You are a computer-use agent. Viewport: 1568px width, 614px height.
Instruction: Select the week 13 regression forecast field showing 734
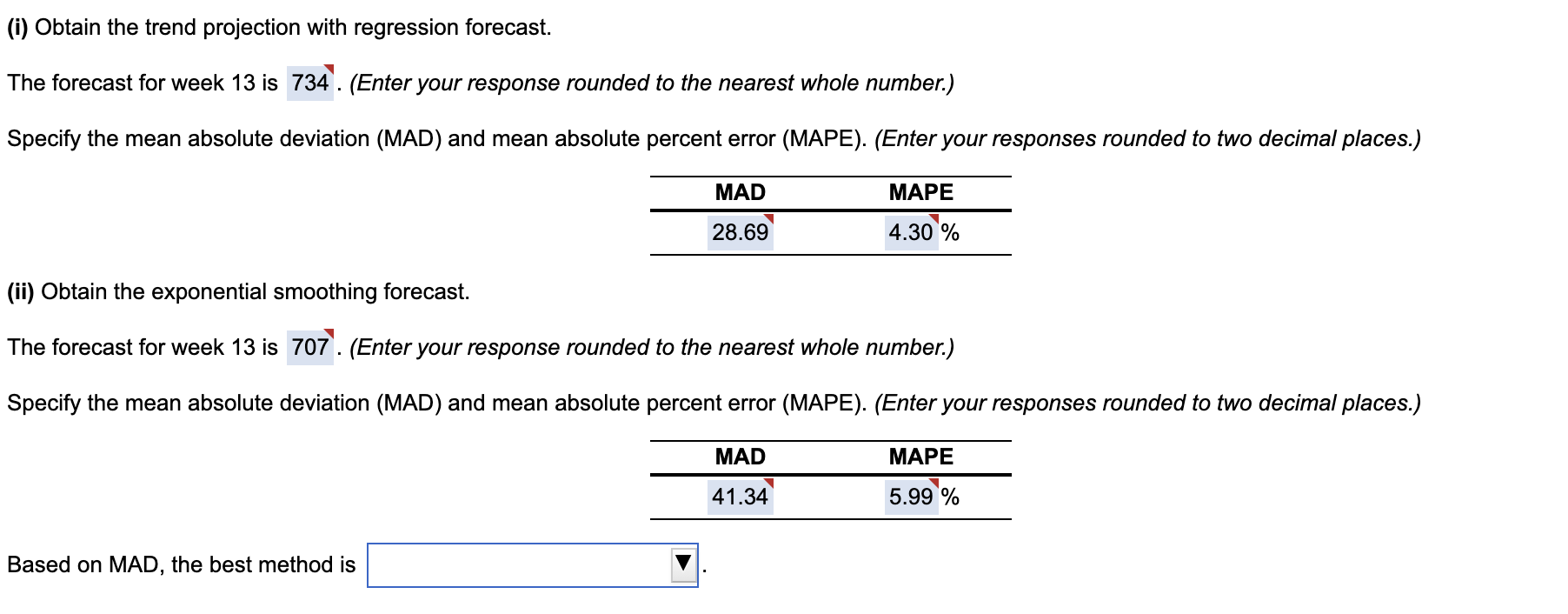coord(309,84)
